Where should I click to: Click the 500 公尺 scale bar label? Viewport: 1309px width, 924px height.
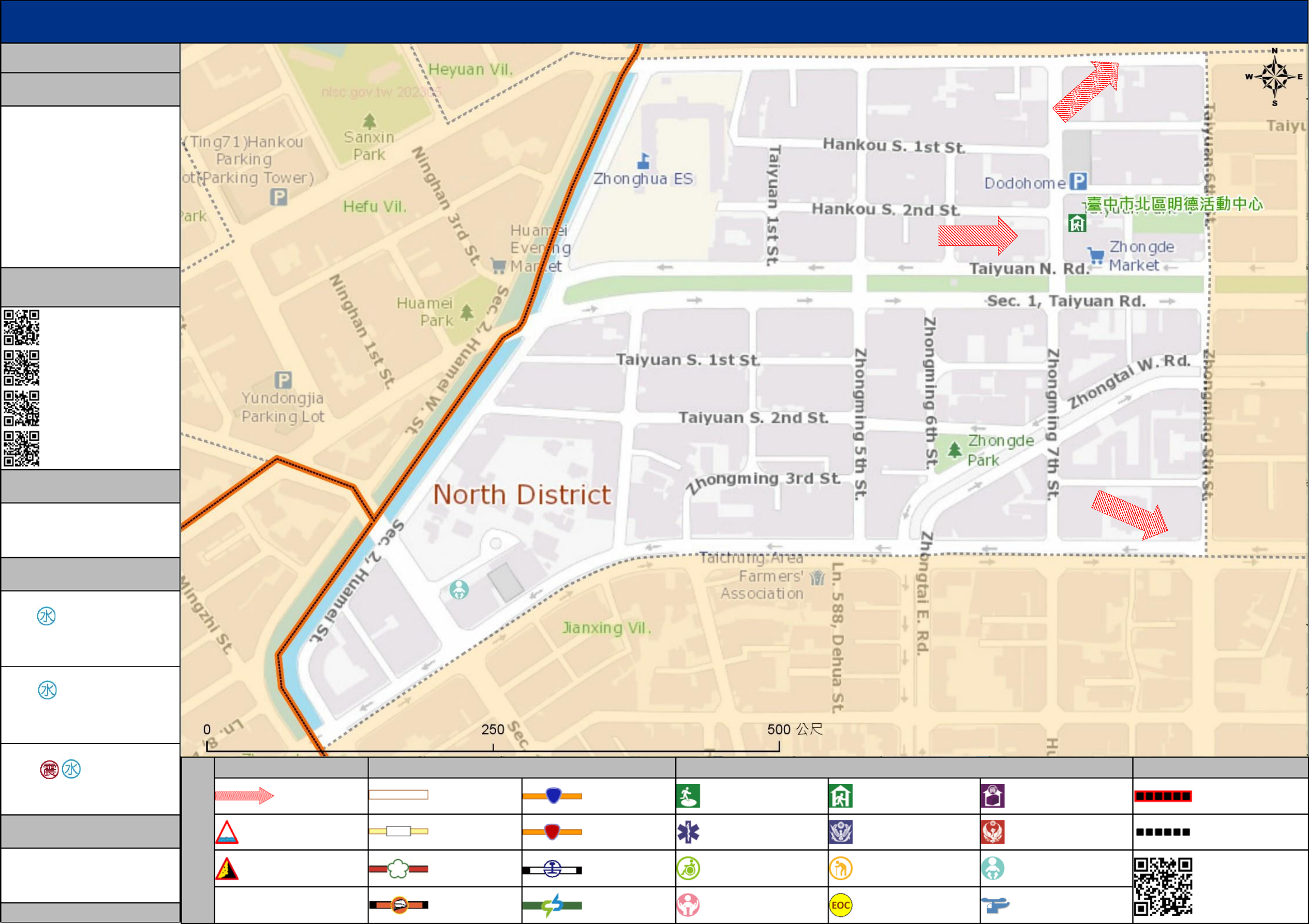[x=795, y=729]
